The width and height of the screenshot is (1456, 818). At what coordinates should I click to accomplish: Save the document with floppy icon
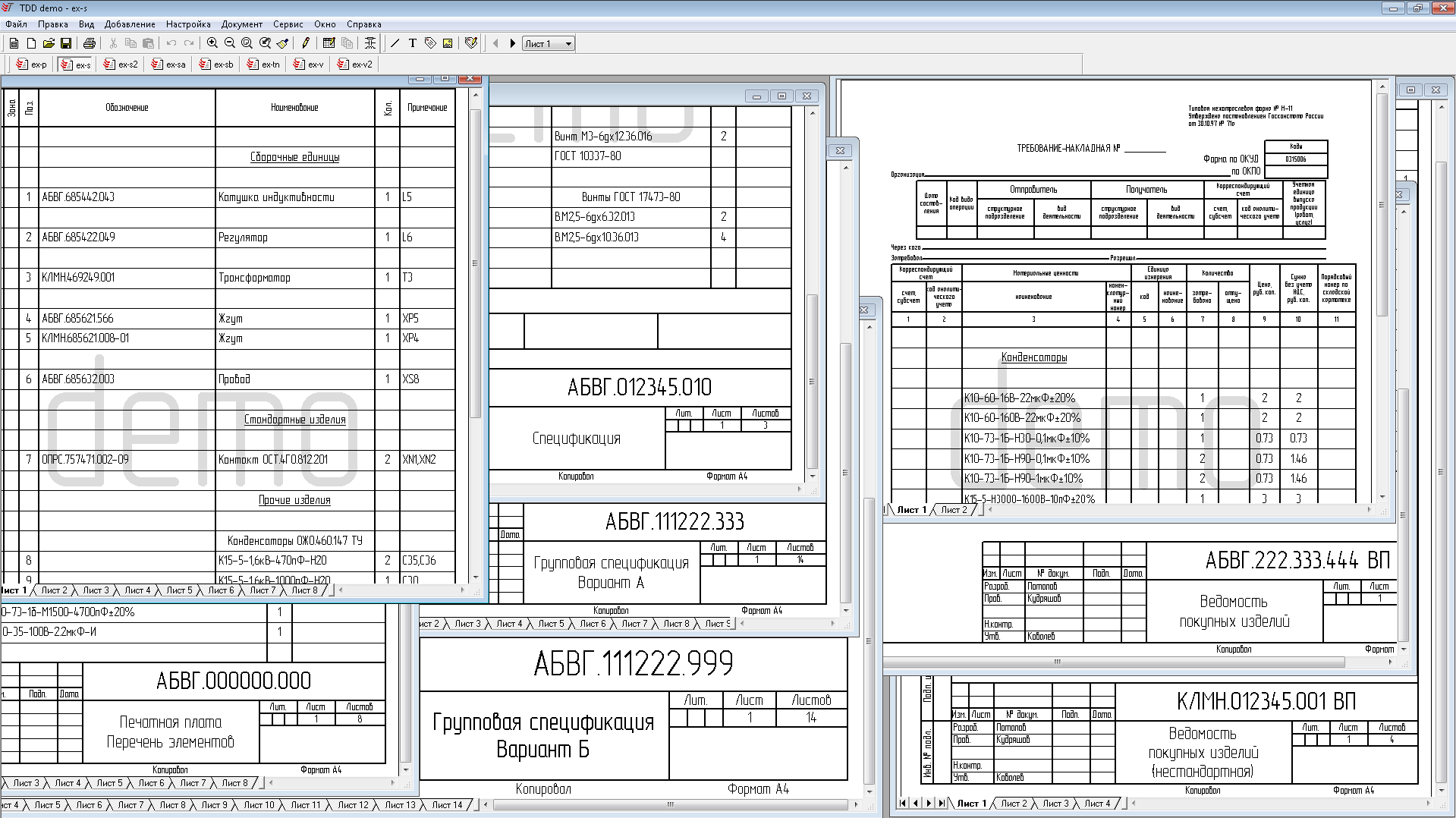coord(66,43)
